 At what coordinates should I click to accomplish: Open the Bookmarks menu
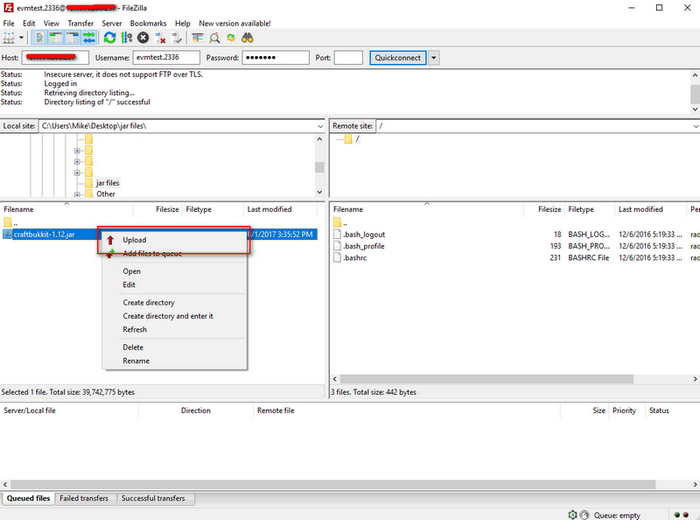(x=148, y=23)
